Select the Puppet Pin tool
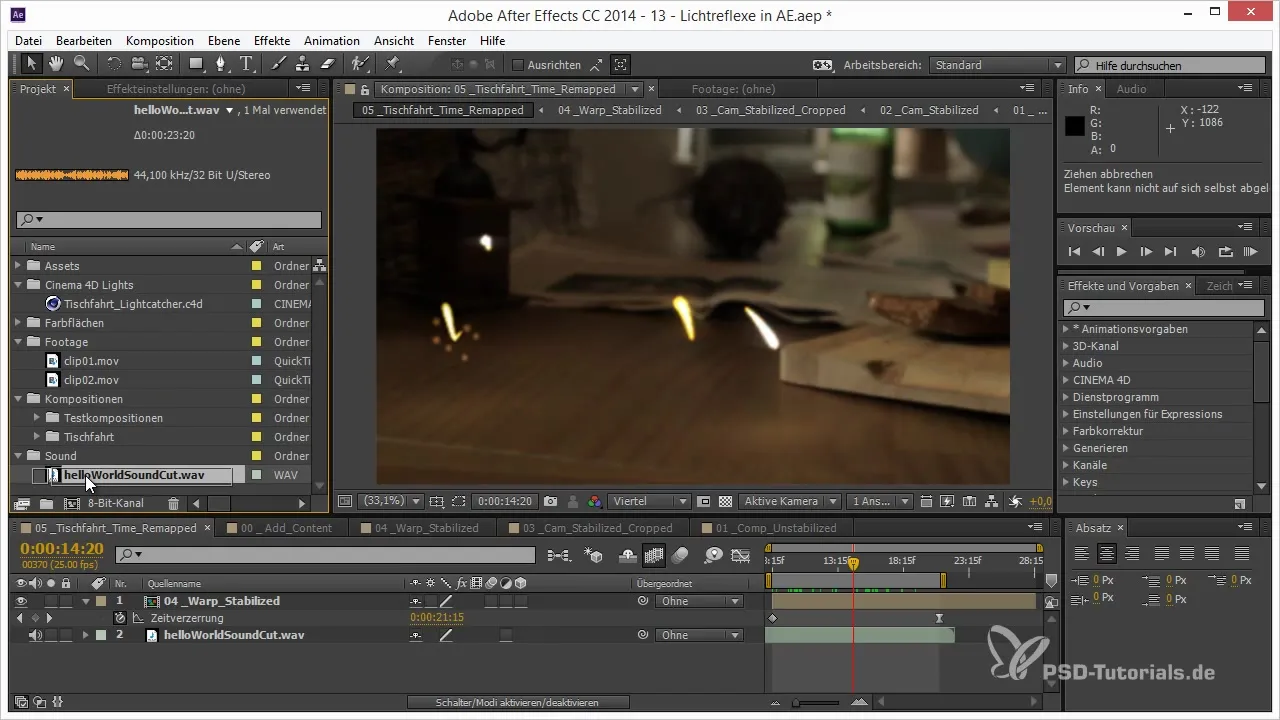 (392, 64)
